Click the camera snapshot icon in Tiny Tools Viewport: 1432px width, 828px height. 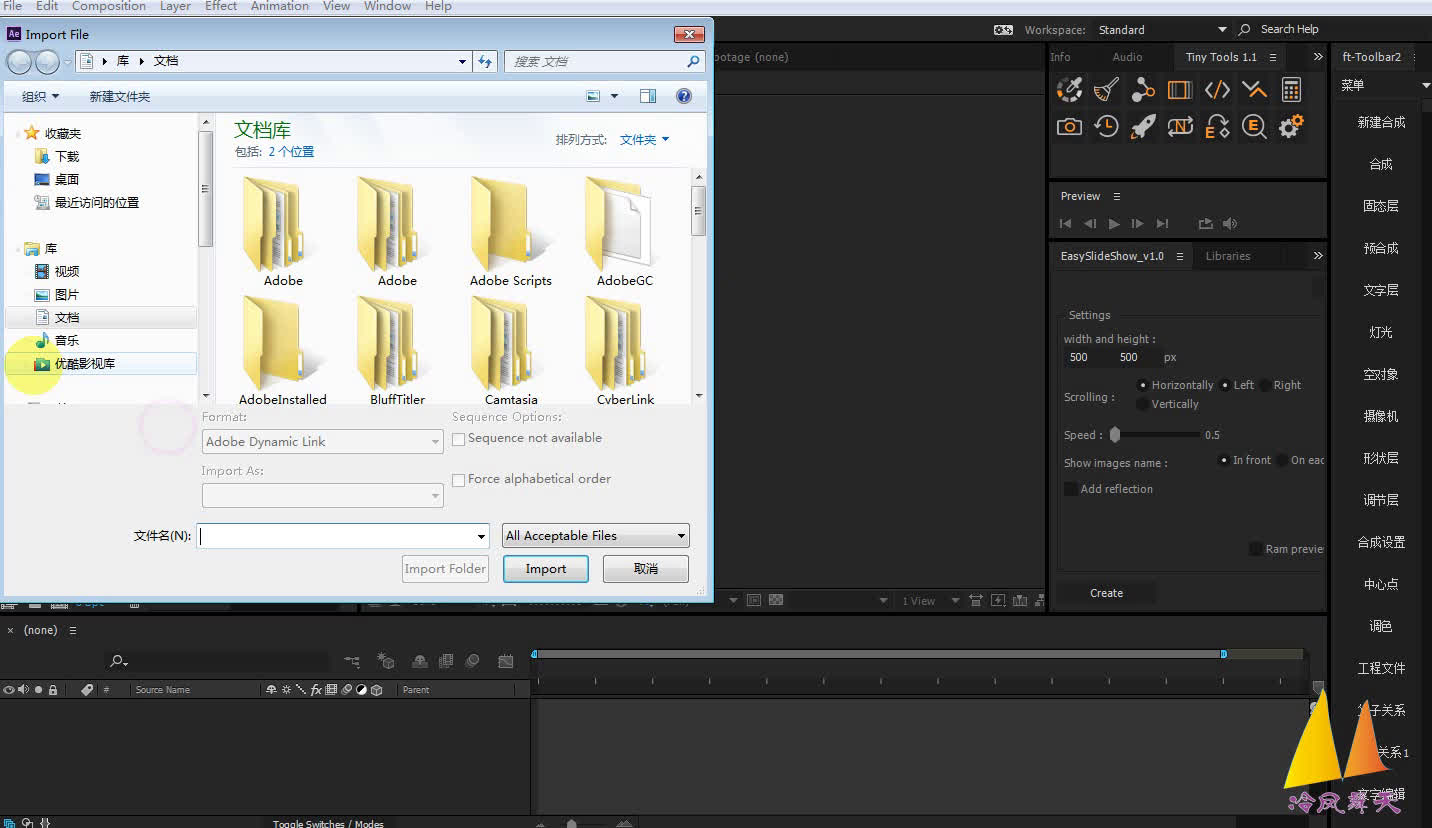(1069, 127)
